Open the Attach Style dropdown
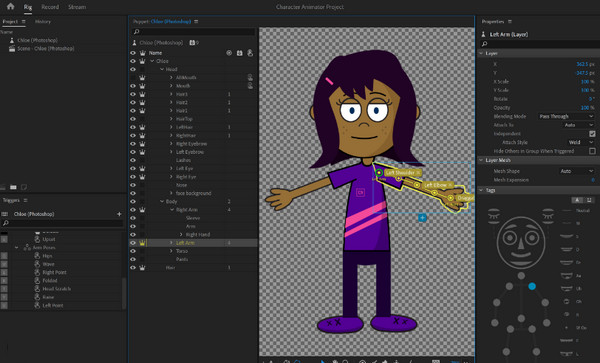This screenshot has height=363, width=600. (580, 142)
